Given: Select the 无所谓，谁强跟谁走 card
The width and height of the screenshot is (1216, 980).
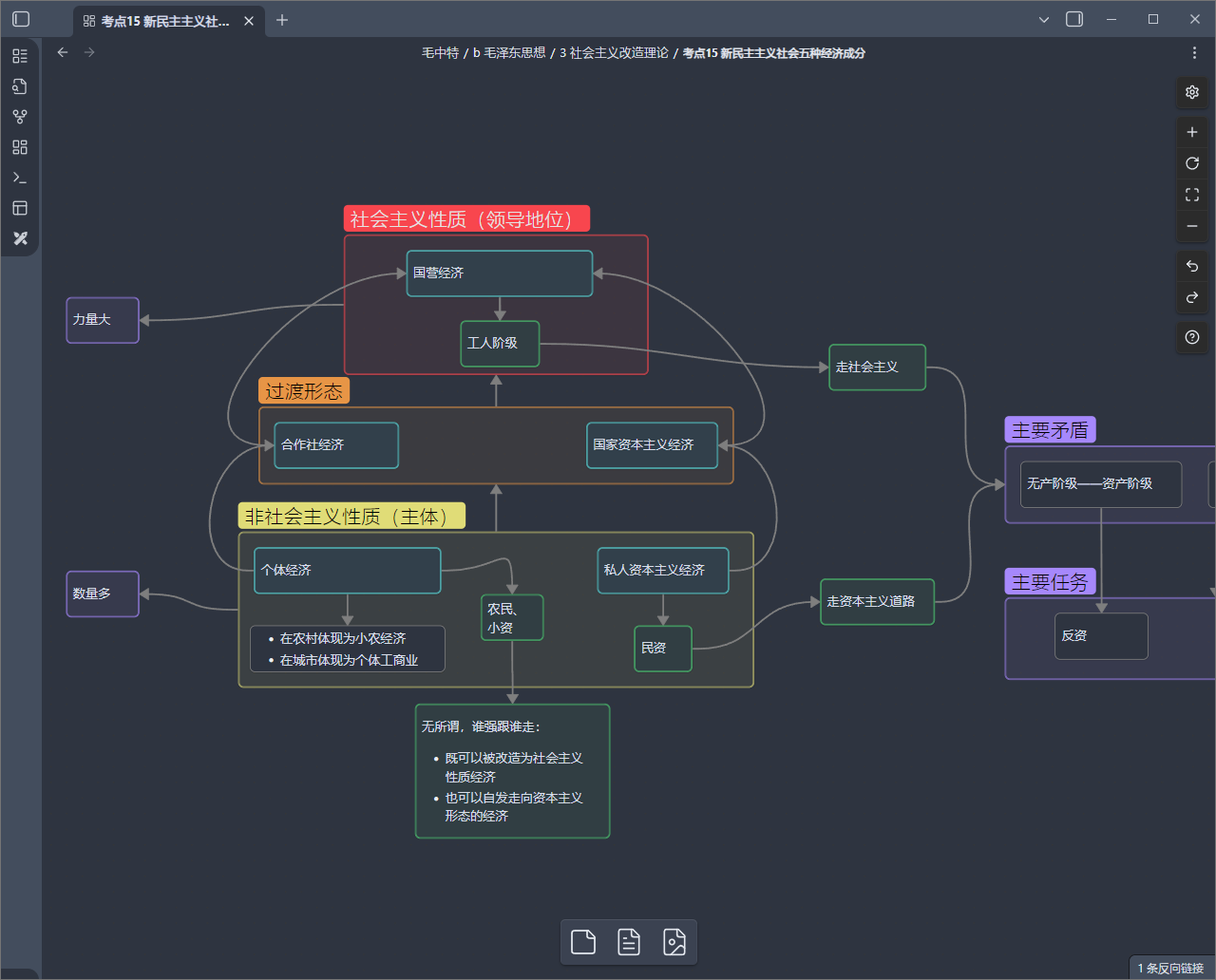Looking at the screenshot, I should click(512, 771).
